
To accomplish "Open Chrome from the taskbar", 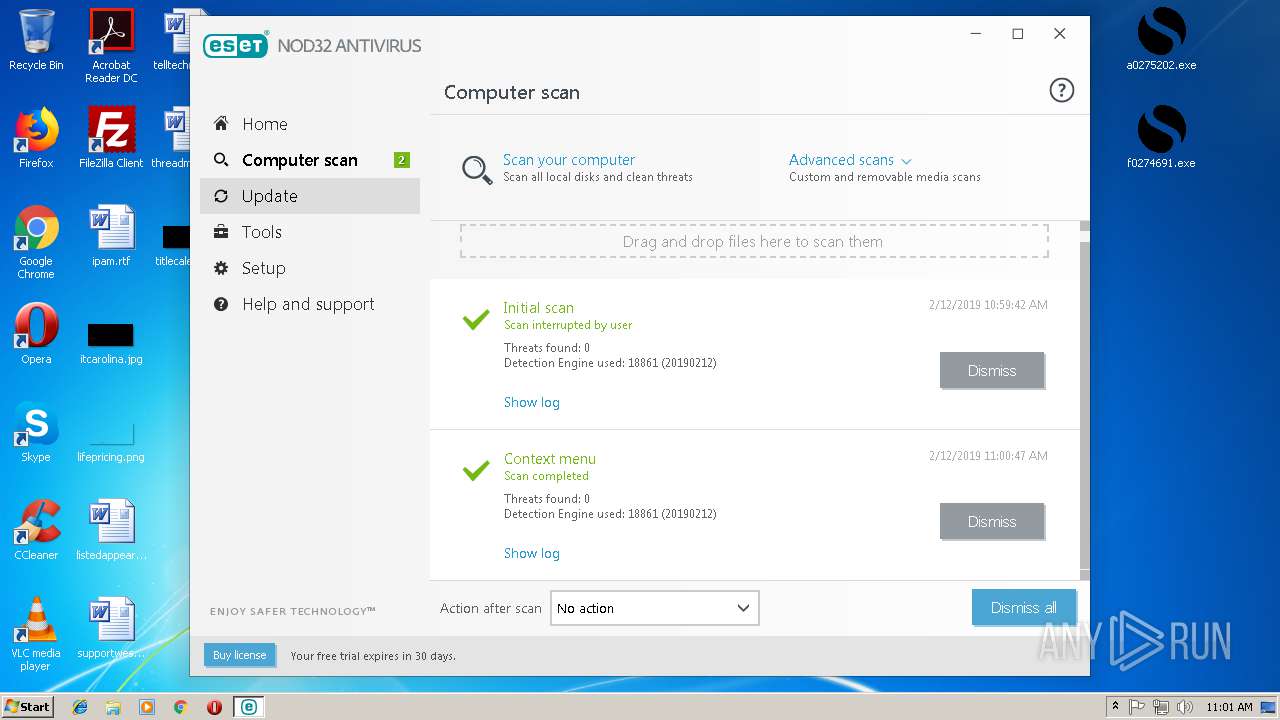I will pyautogui.click(x=180, y=707).
